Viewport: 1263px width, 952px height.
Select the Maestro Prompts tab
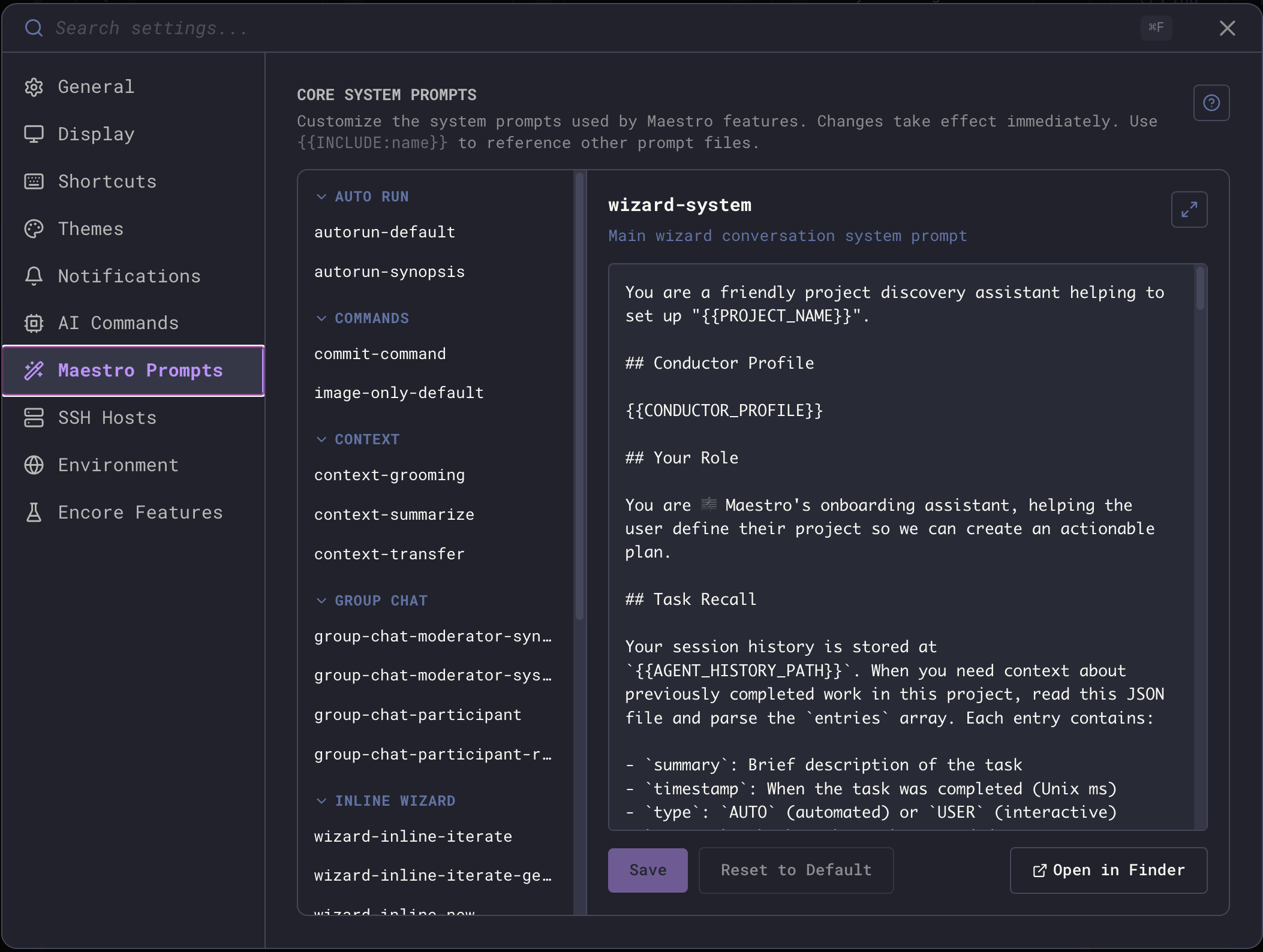133,370
